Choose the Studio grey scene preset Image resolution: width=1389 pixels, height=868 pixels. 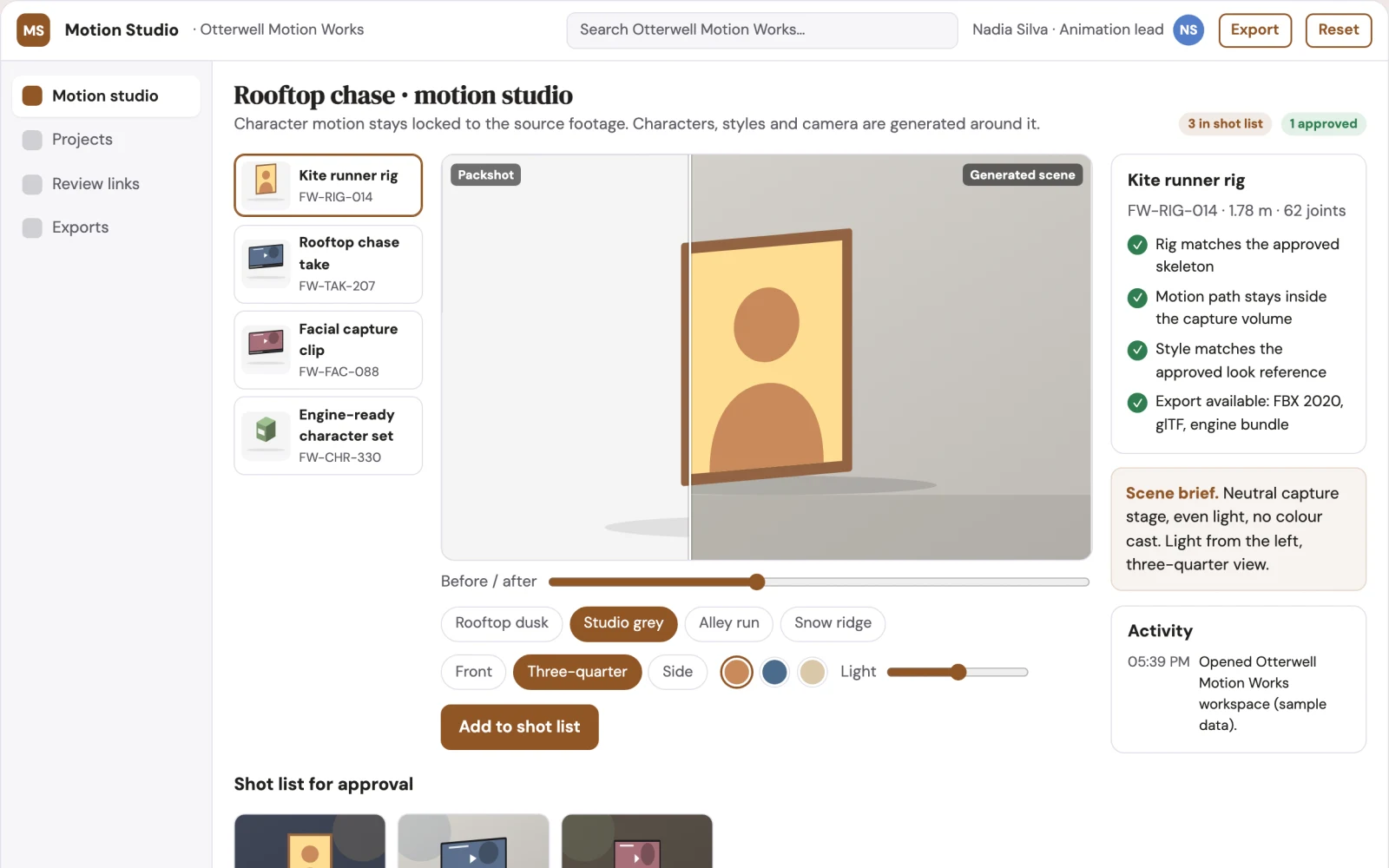pyautogui.click(x=623, y=623)
